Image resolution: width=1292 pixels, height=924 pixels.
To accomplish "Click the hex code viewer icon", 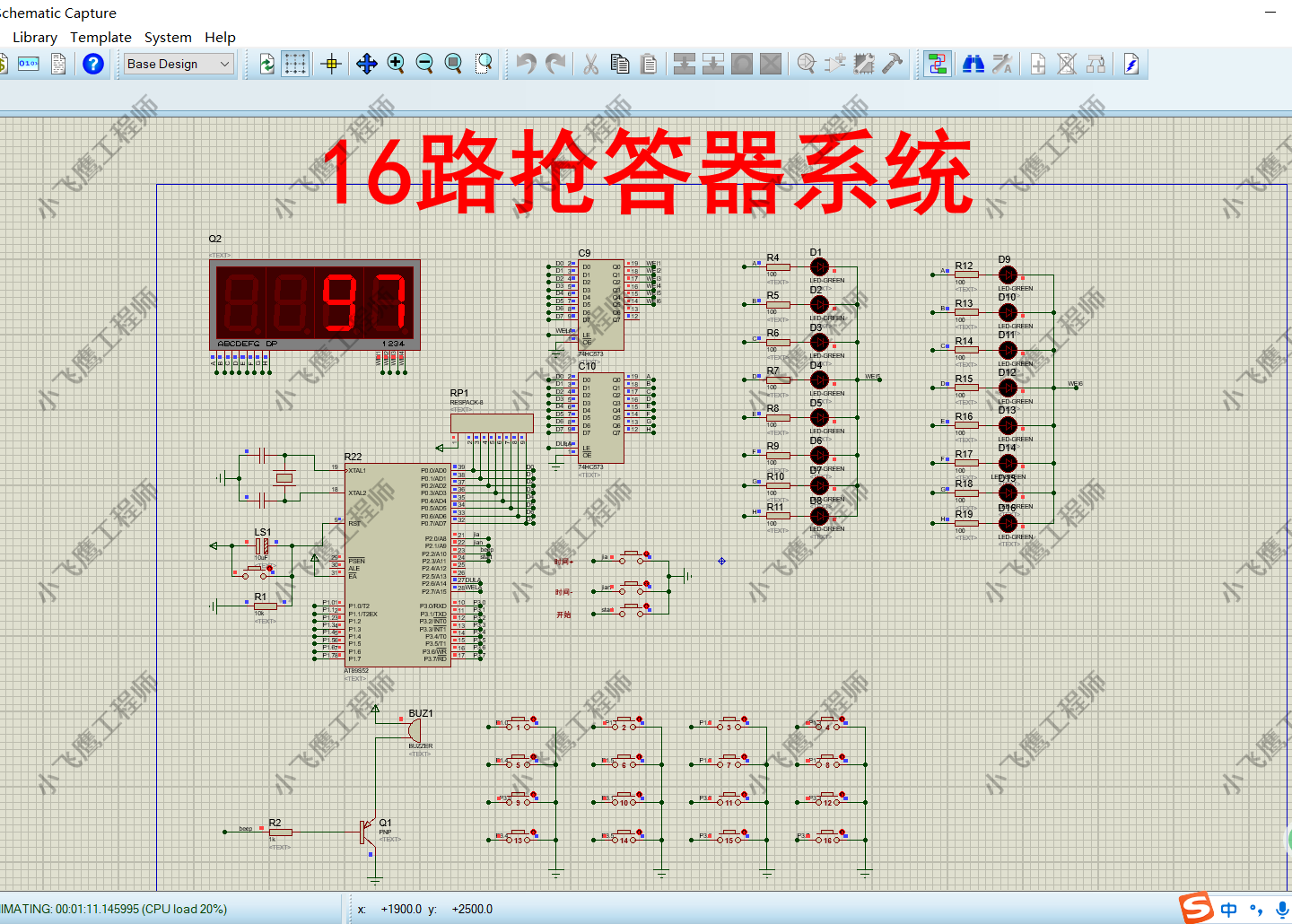I will pos(29,64).
